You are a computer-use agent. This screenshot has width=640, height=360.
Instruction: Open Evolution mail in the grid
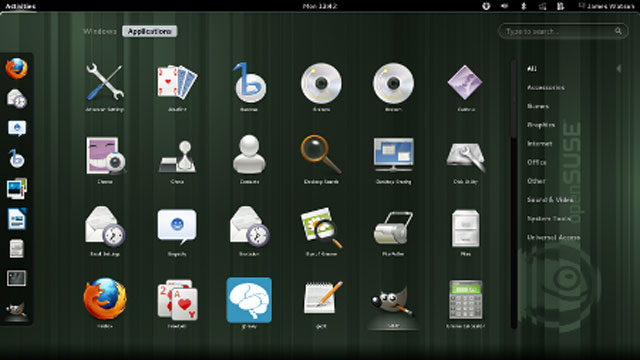pos(249,231)
